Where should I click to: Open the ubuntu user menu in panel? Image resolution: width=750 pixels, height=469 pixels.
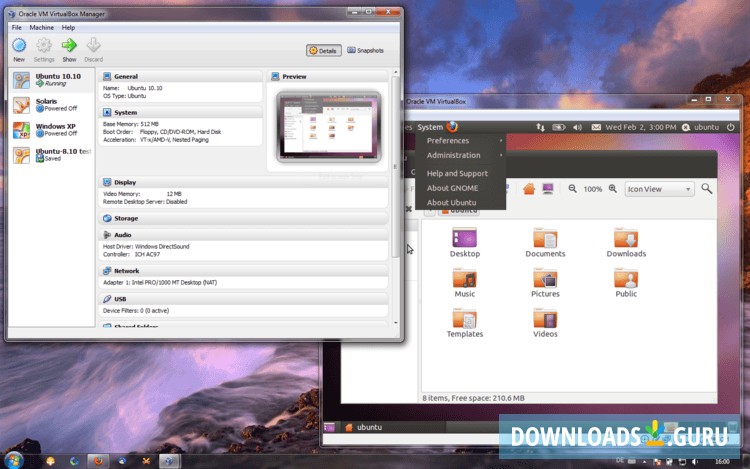700,127
